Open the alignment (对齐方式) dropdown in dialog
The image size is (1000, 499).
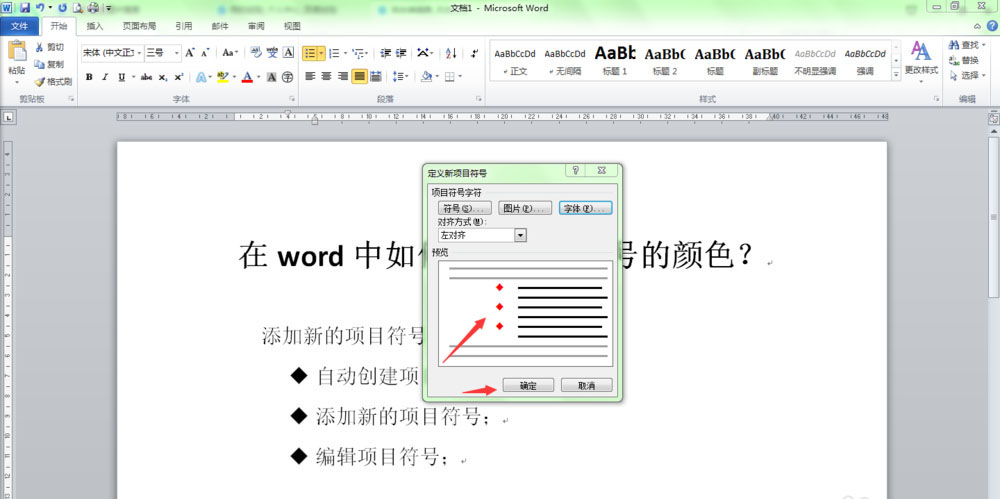(520, 235)
